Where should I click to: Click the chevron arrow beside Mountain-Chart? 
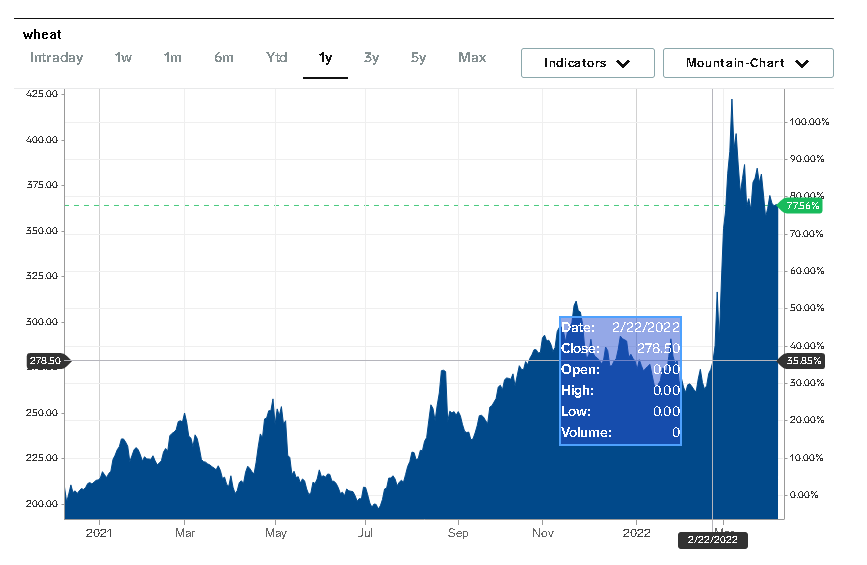[x=801, y=64]
